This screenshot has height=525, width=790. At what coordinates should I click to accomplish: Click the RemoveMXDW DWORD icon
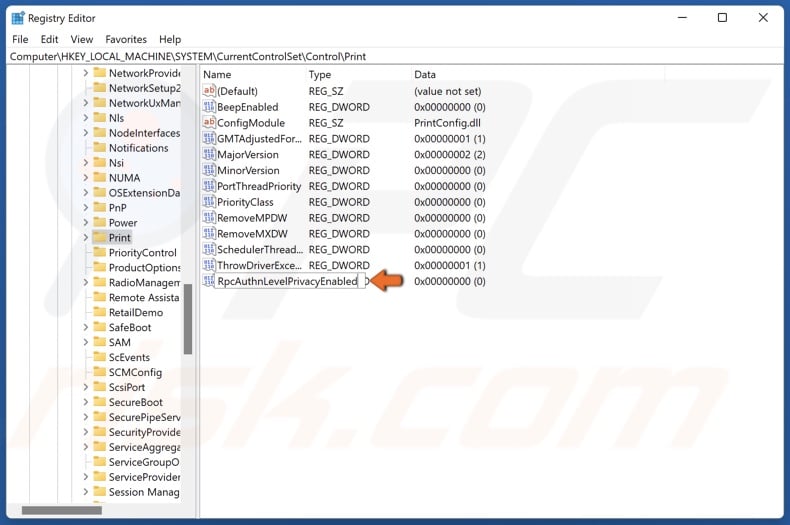pos(209,234)
